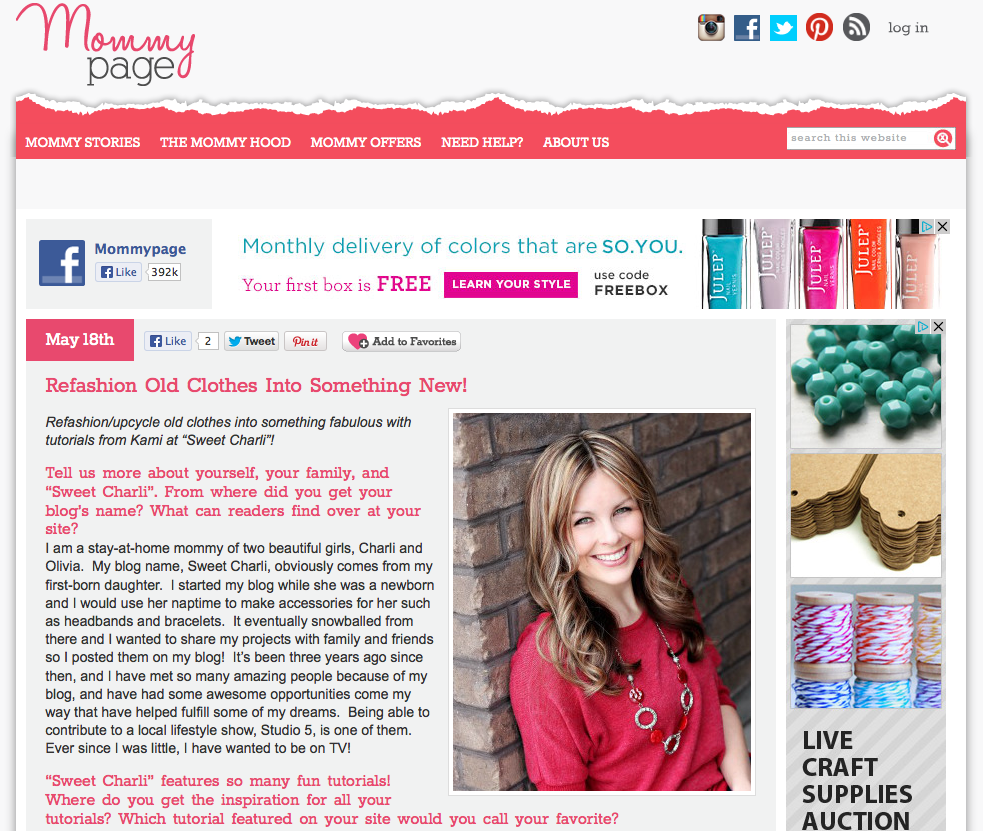The height and width of the screenshot is (831, 983).
Task: Go to Mommy Offers menu
Action: coord(365,142)
